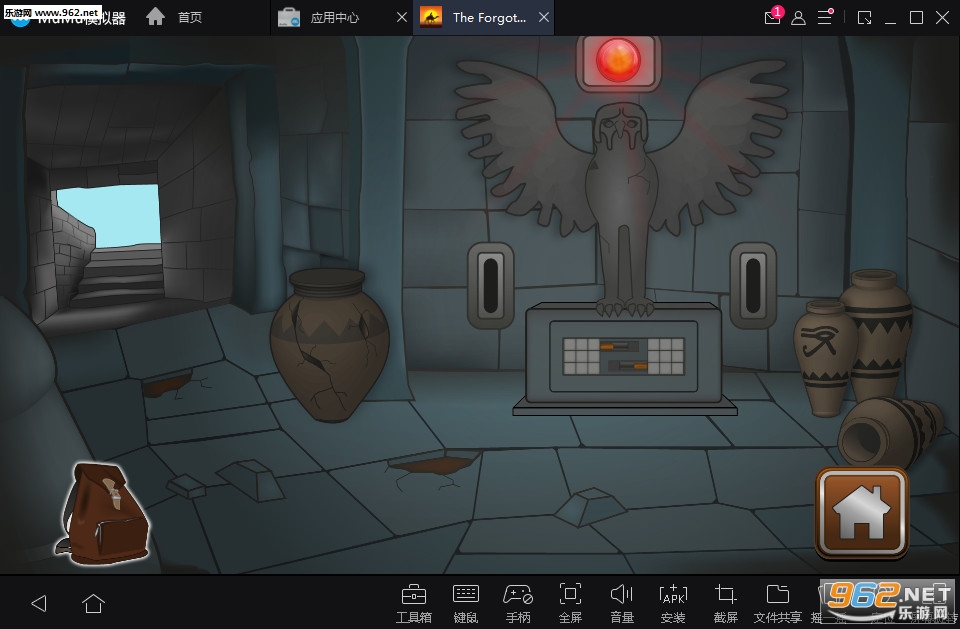Examine the large cracked clay pot
The height and width of the screenshot is (629, 960).
pos(329,345)
